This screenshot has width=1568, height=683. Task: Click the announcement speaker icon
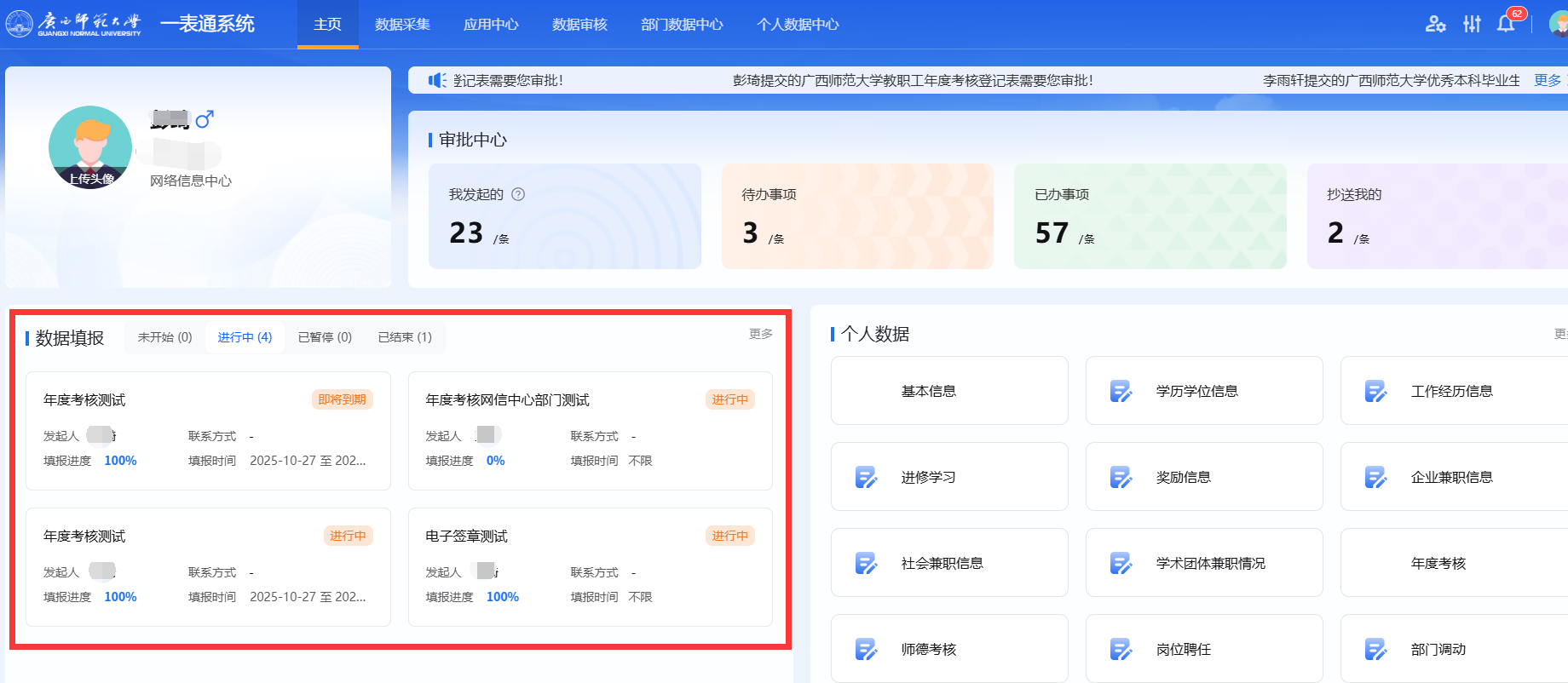coord(437,80)
